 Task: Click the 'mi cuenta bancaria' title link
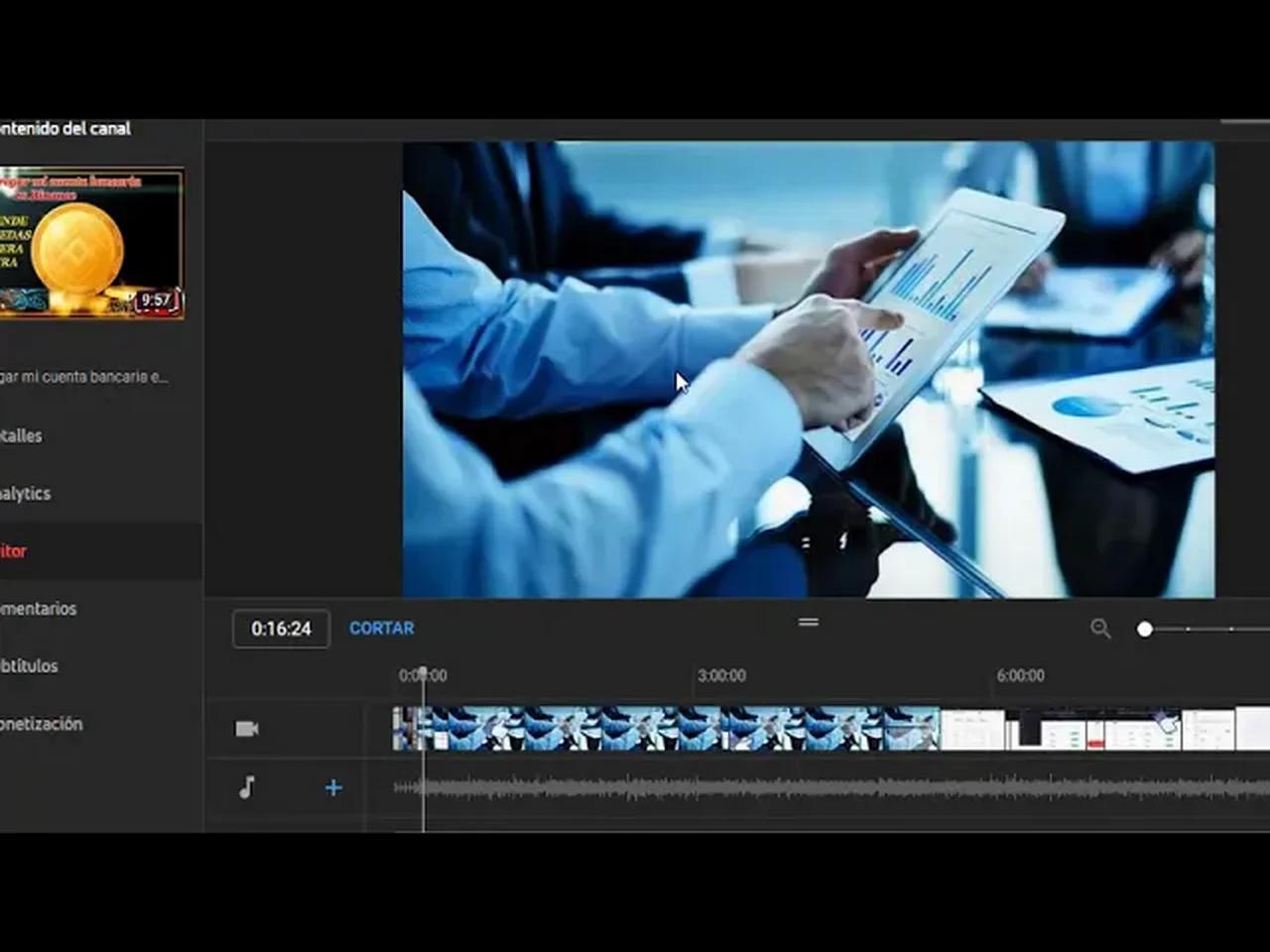pos(84,376)
